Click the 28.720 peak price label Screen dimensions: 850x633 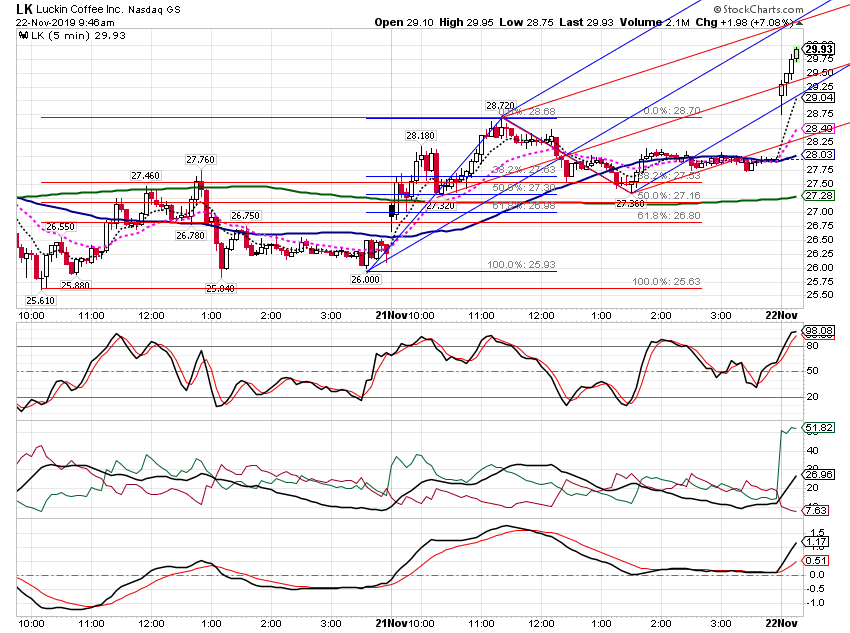click(500, 106)
